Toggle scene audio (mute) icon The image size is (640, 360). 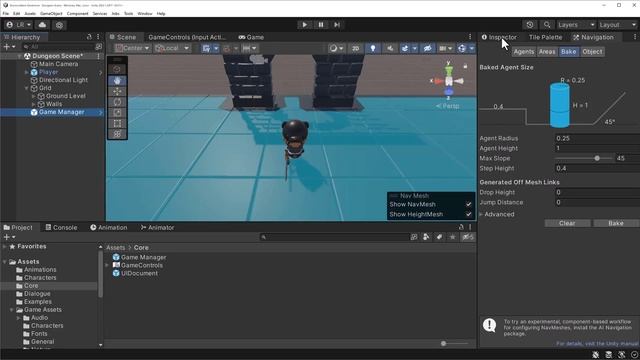pyautogui.click(x=390, y=48)
